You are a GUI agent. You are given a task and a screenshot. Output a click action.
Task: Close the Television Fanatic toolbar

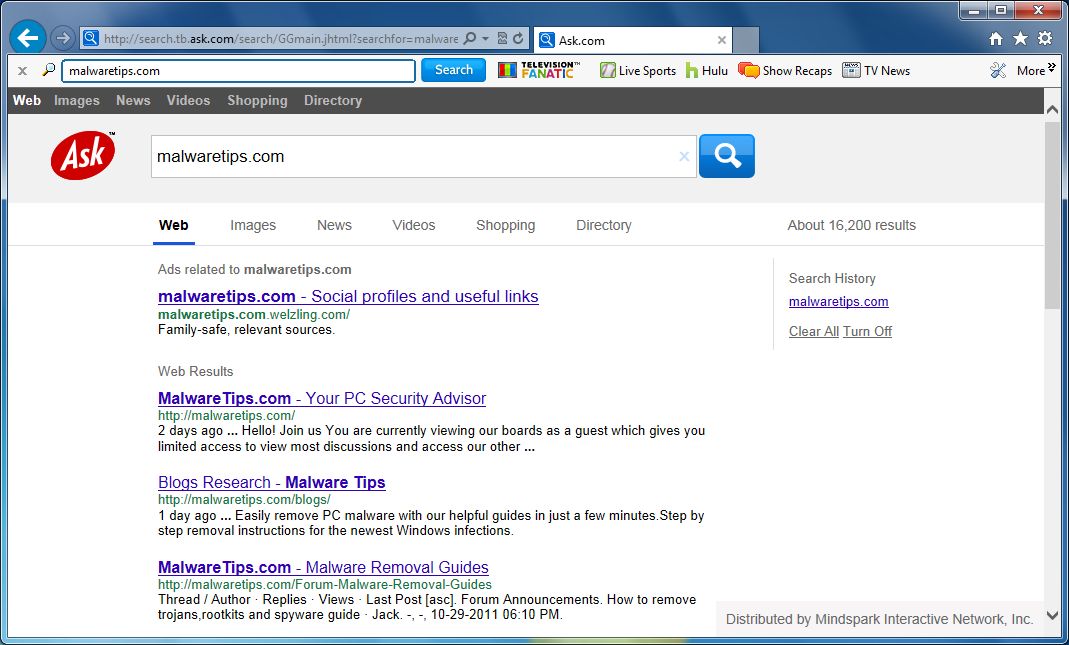click(22, 70)
